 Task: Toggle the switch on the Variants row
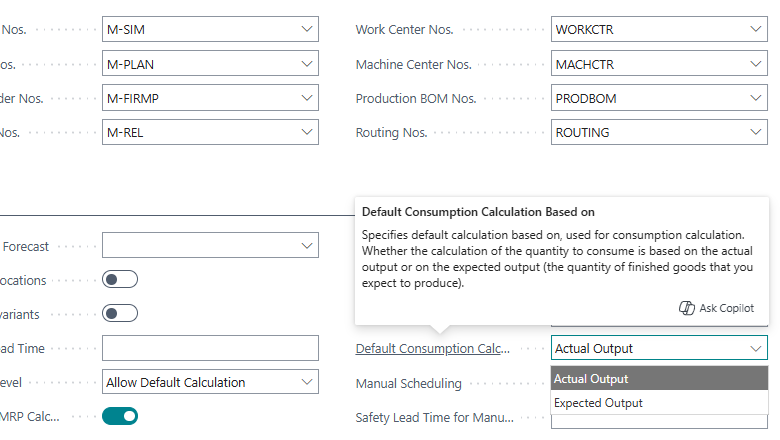[x=120, y=314]
